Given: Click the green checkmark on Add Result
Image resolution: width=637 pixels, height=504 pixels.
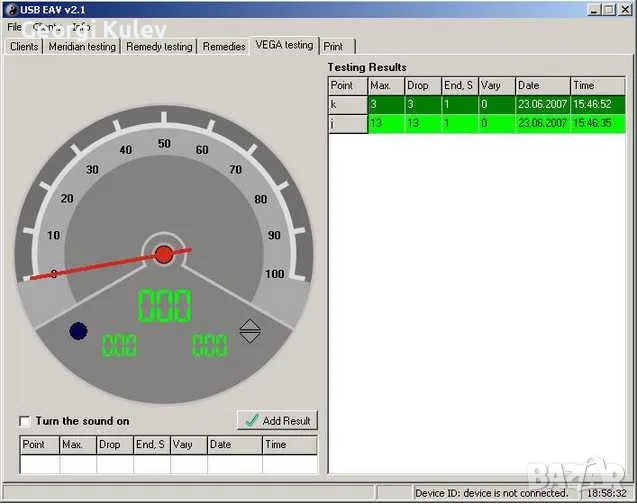Looking at the screenshot, I should [x=251, y=421].
